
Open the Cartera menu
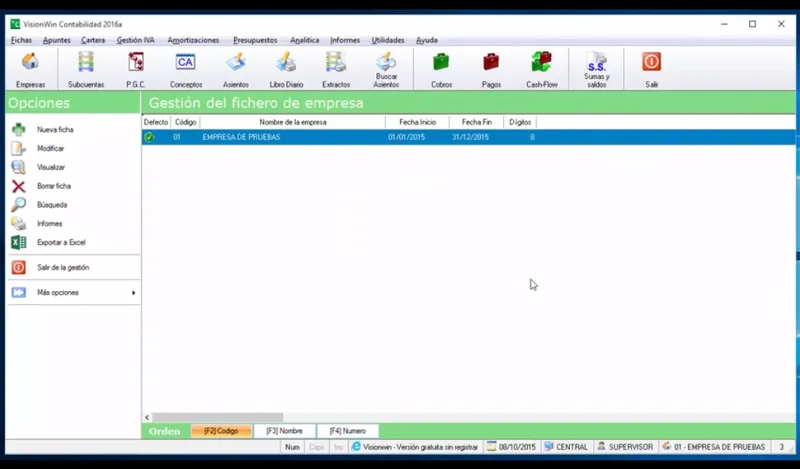click(93, 40)
